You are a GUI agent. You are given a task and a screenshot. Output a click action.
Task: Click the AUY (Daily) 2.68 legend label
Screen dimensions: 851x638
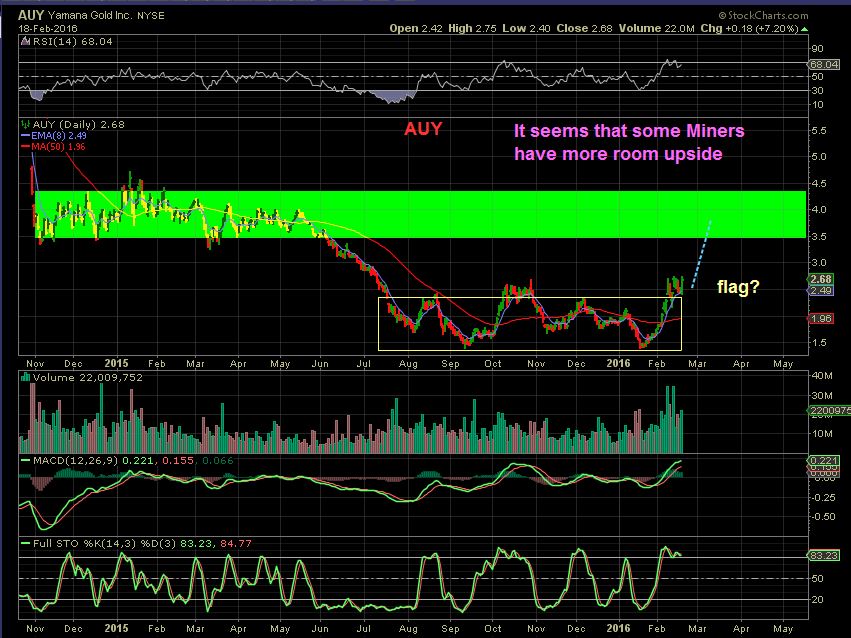78,124
